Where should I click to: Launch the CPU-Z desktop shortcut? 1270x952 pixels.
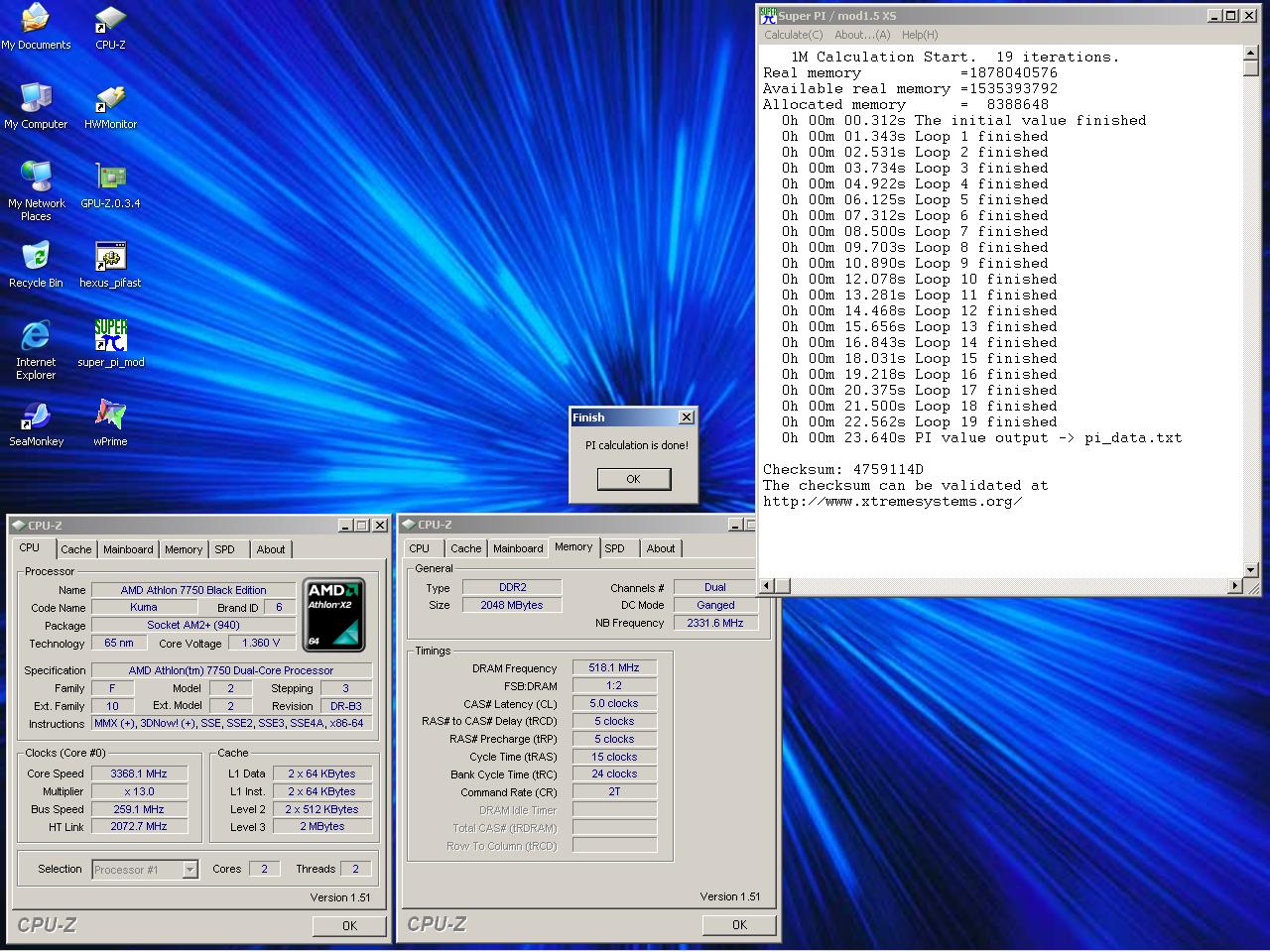[x=110, y=27]
